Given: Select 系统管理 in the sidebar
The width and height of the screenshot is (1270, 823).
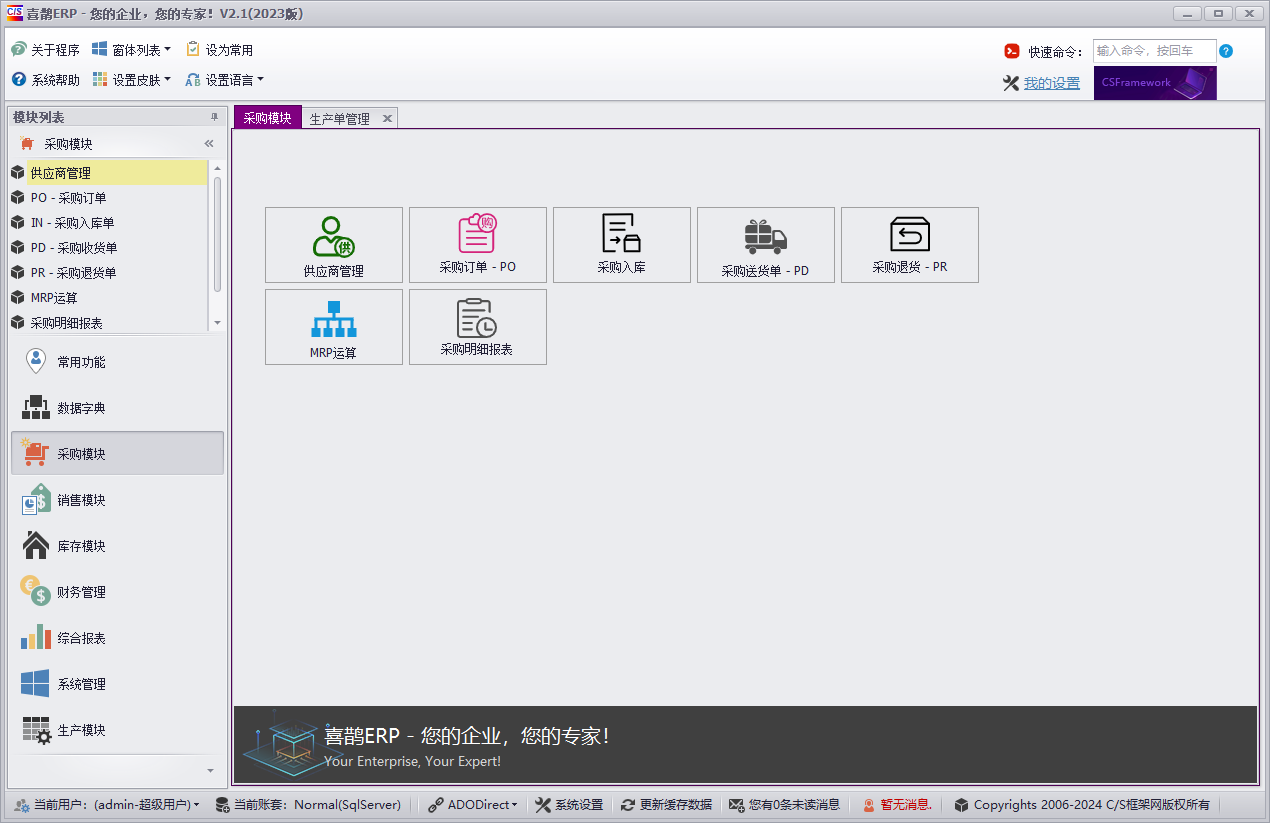Looking at the screenshot, I should point(117,684).
